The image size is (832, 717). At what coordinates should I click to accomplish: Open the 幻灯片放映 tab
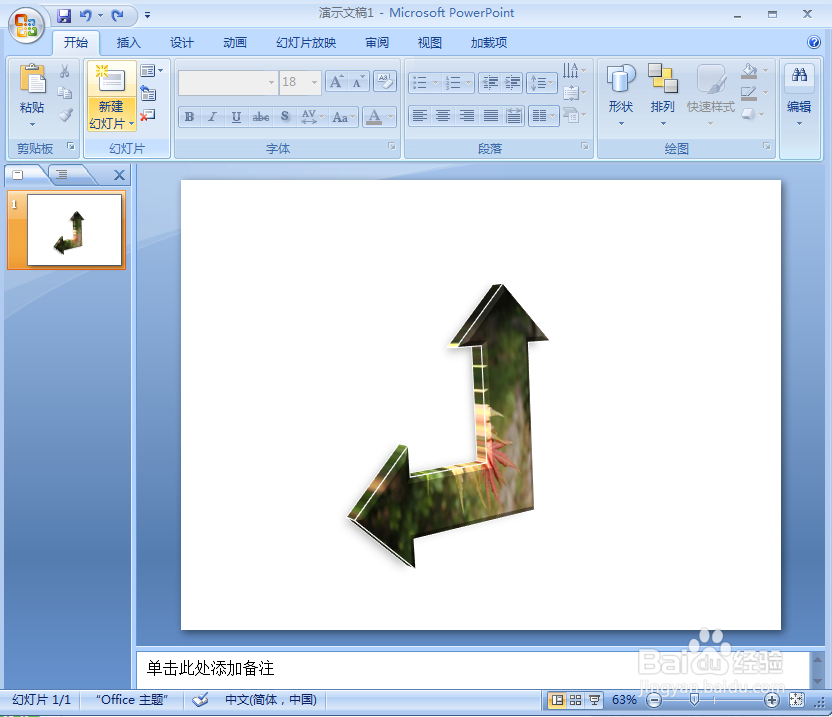coord(306,42)
